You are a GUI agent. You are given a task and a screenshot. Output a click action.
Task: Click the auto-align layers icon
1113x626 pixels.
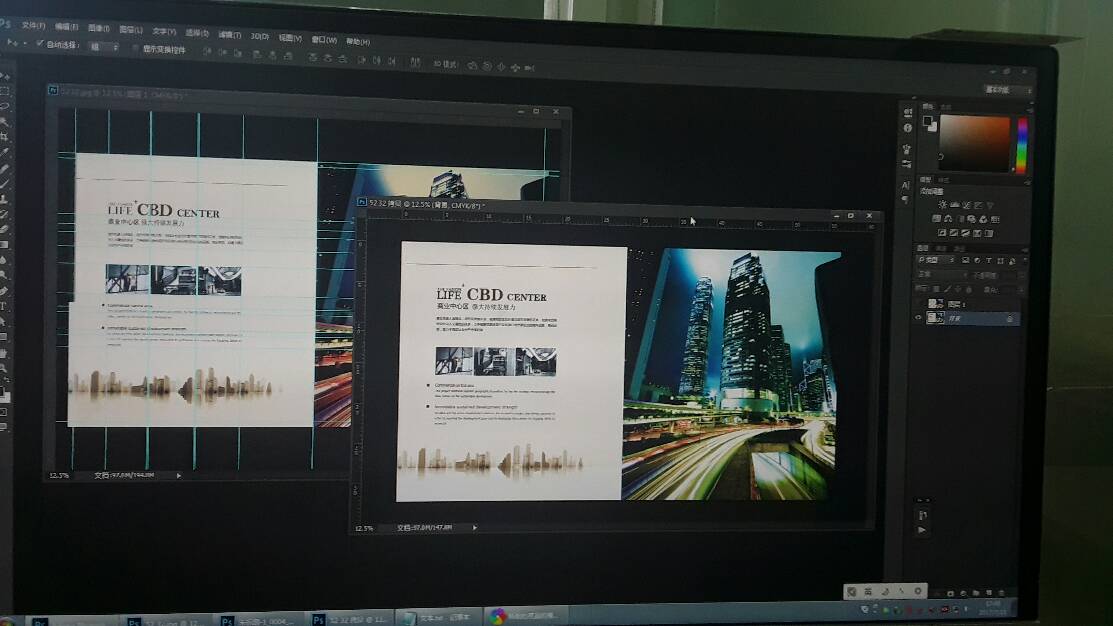[x=415, y=62]
